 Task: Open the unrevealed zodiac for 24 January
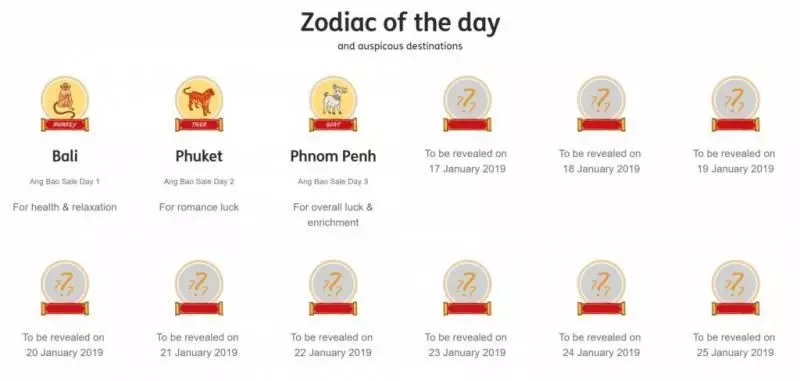(x=602, y=288)
